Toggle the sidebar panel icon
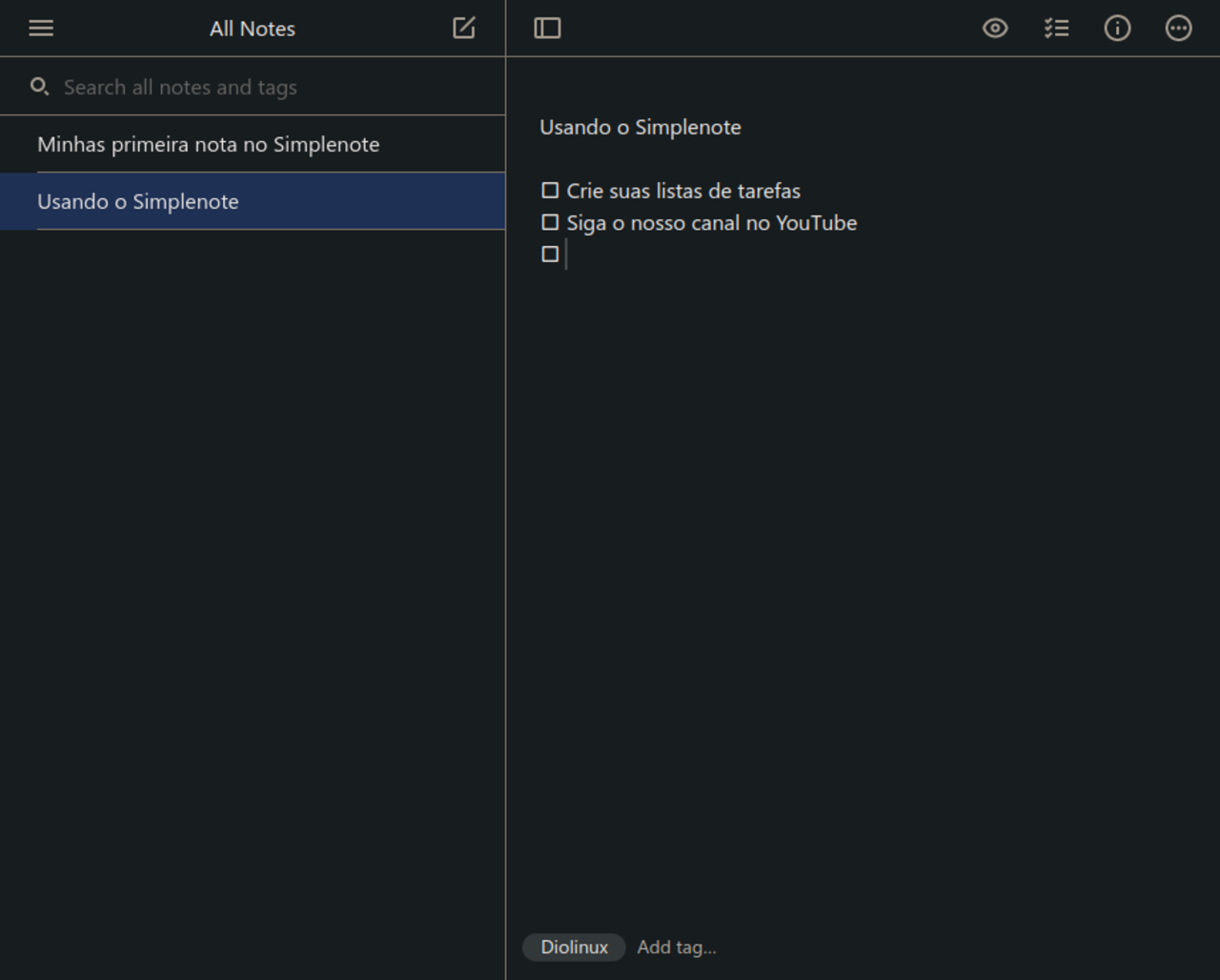Viewport: 1220px width, 980px height. pos(547,29)
